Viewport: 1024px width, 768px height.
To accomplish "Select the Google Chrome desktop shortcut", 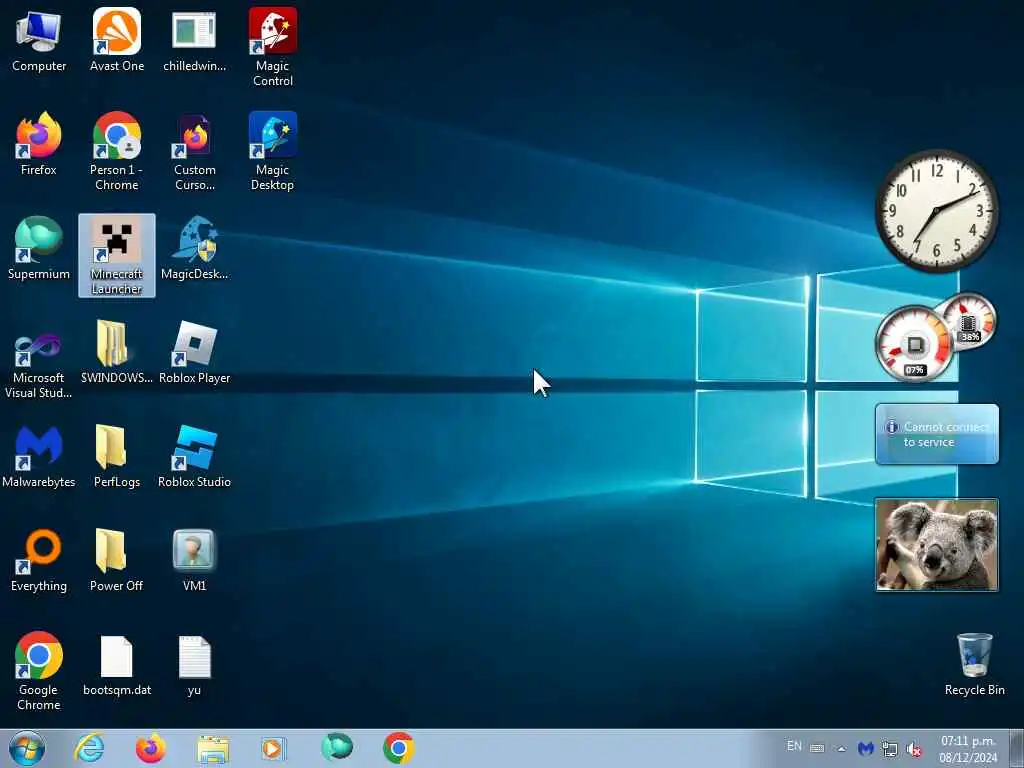I will click(x=39, y=671).
